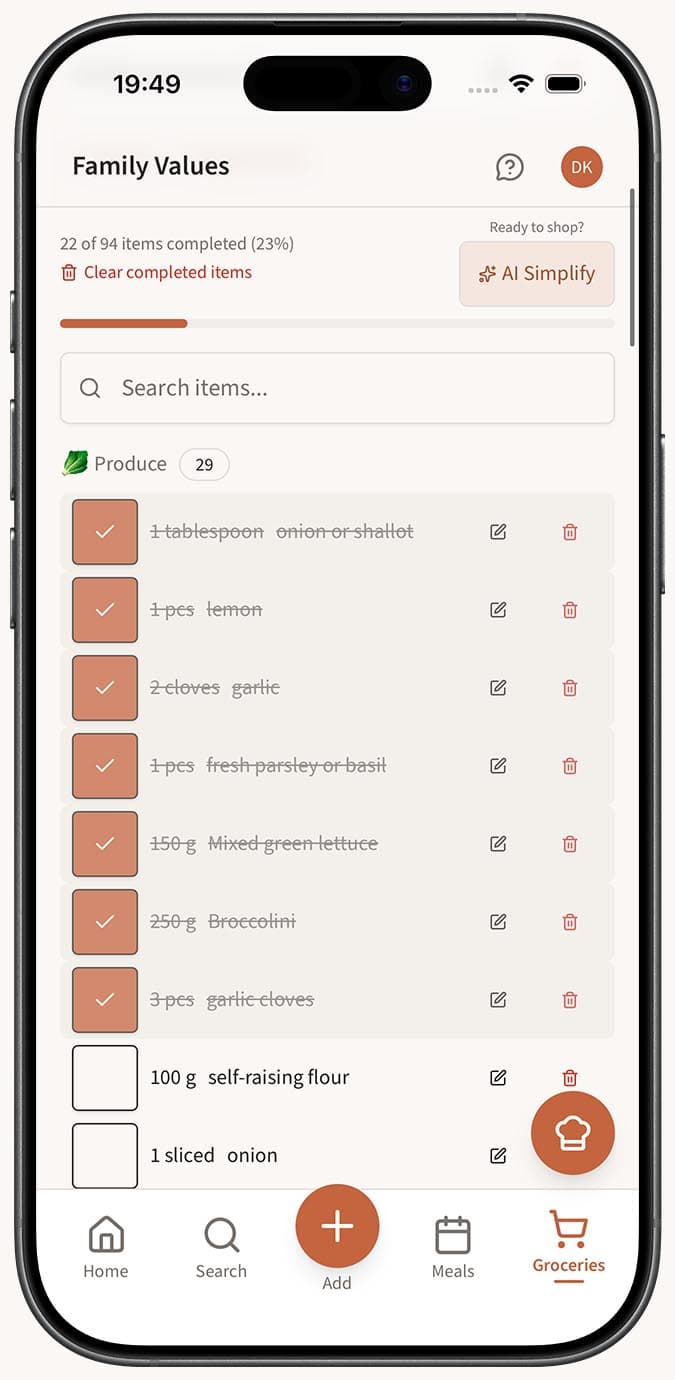Screen dimensions: 675x1380
Task: Delete the lemon item using its trash icon
Action: pyautogui.click(x=569, y=610)
